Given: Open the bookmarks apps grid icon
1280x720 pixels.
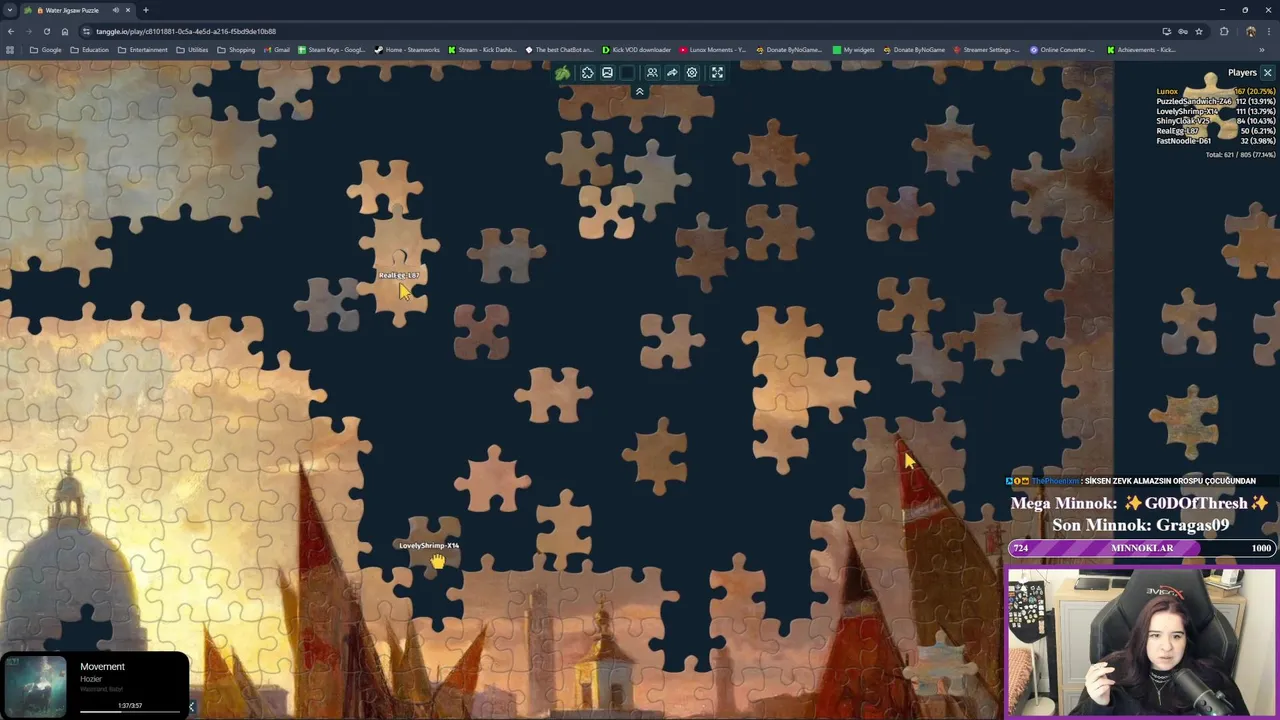Looking at the screenshot, I should point(10,50).
